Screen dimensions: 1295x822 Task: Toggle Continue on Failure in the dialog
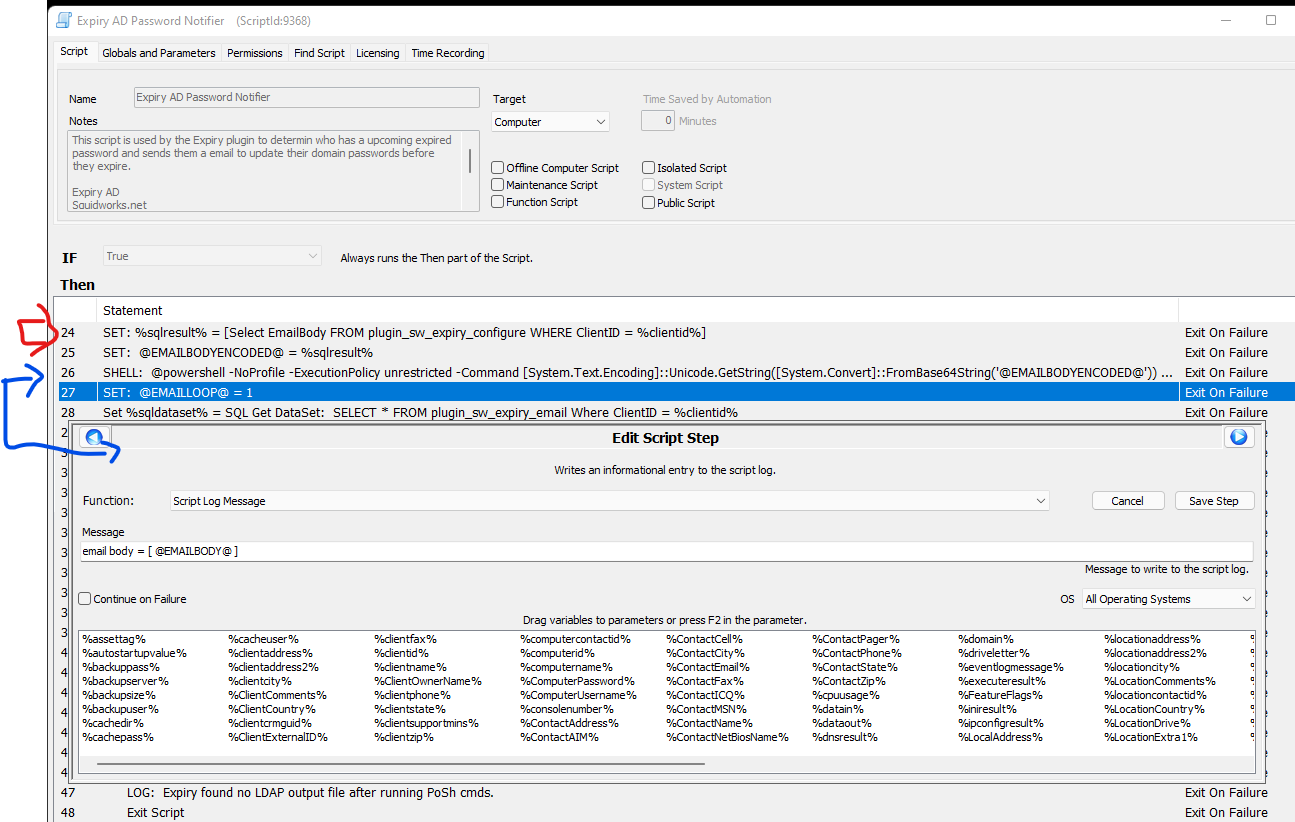[x=85, y=598]
